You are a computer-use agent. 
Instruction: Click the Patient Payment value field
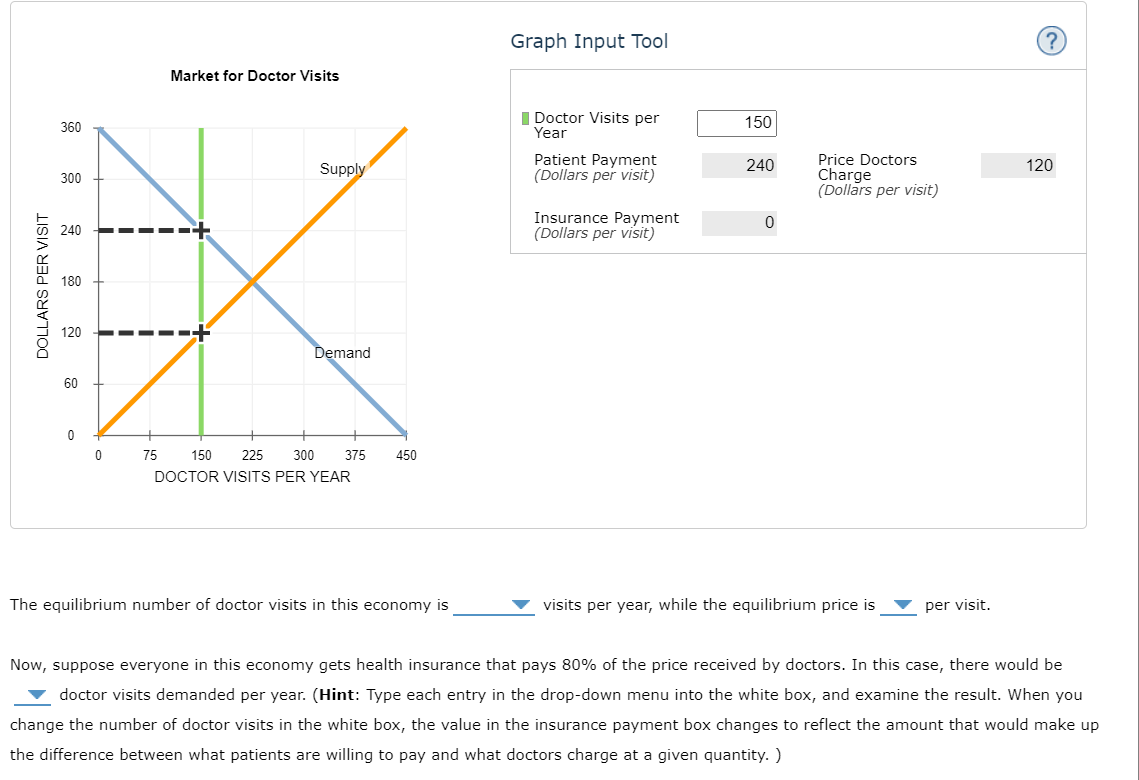739,165
